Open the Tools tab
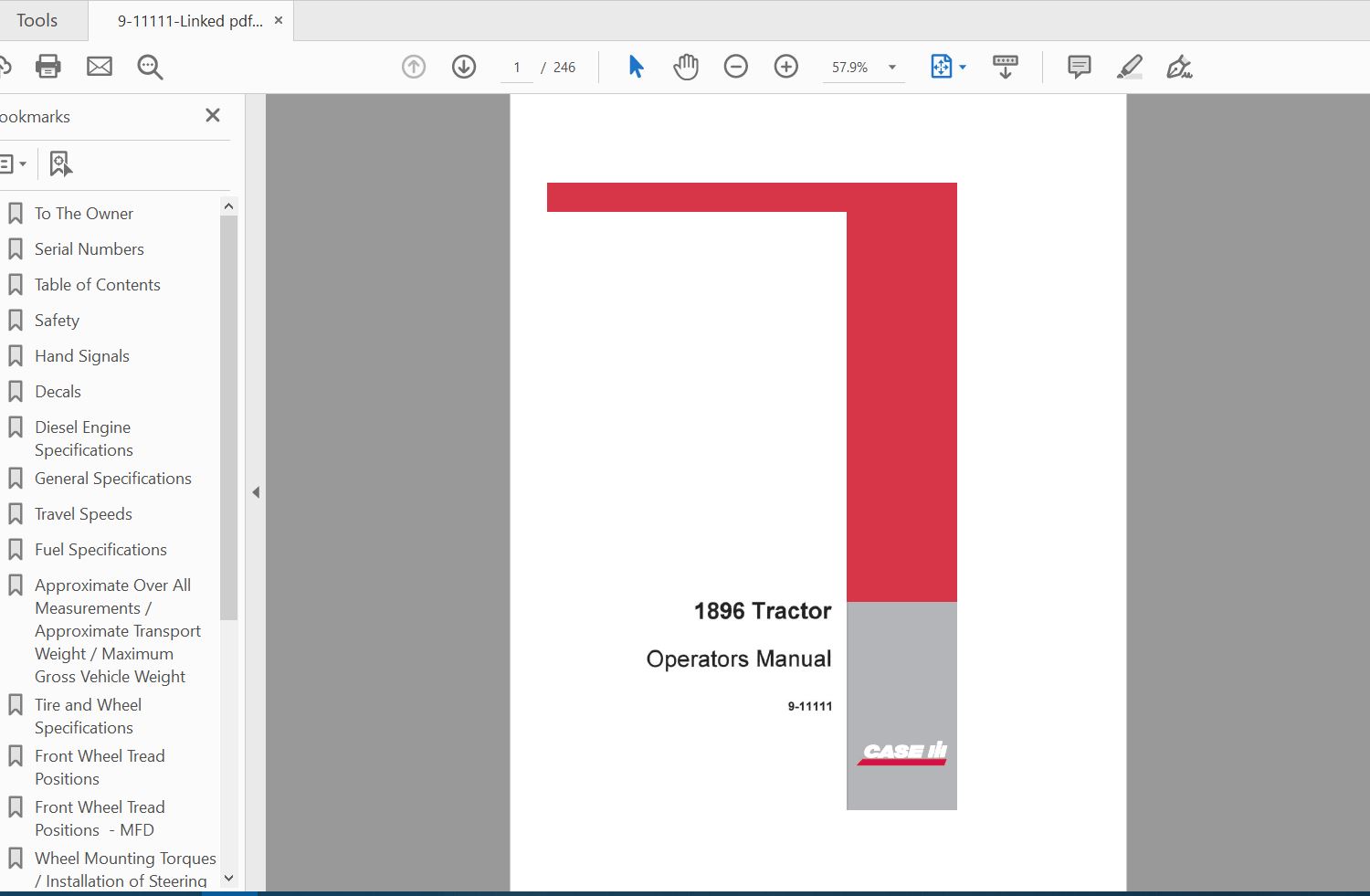This screenshot has height=896, width=1370. point(37,20)
